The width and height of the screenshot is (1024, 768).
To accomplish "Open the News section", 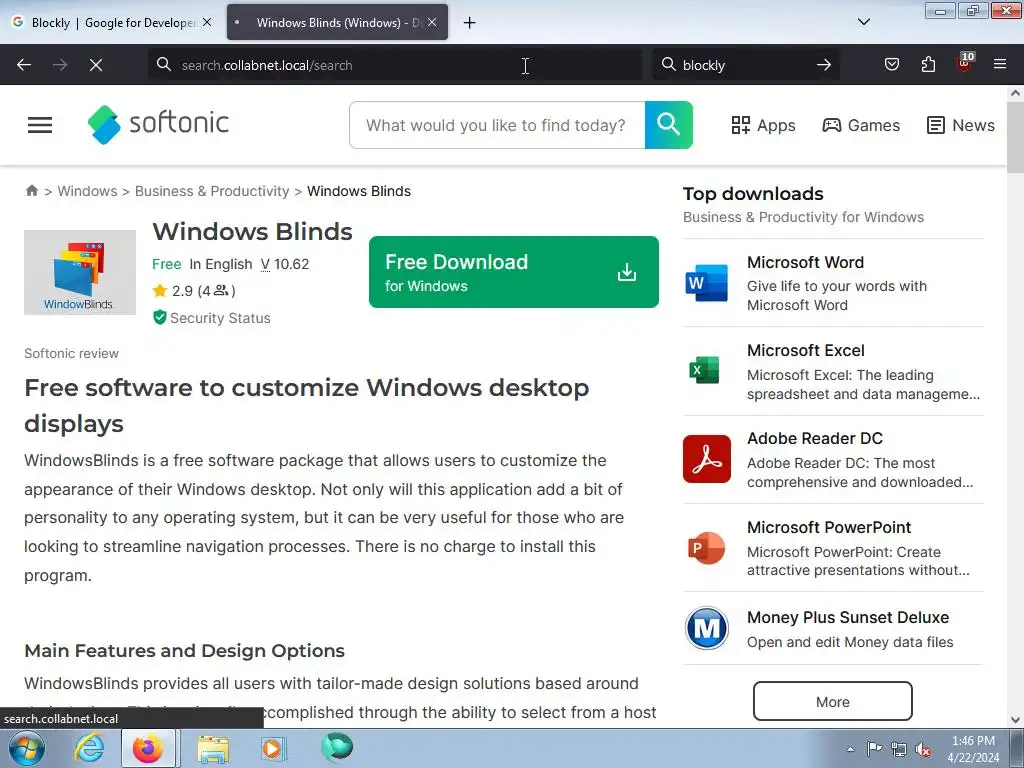I will click(961, 125).
